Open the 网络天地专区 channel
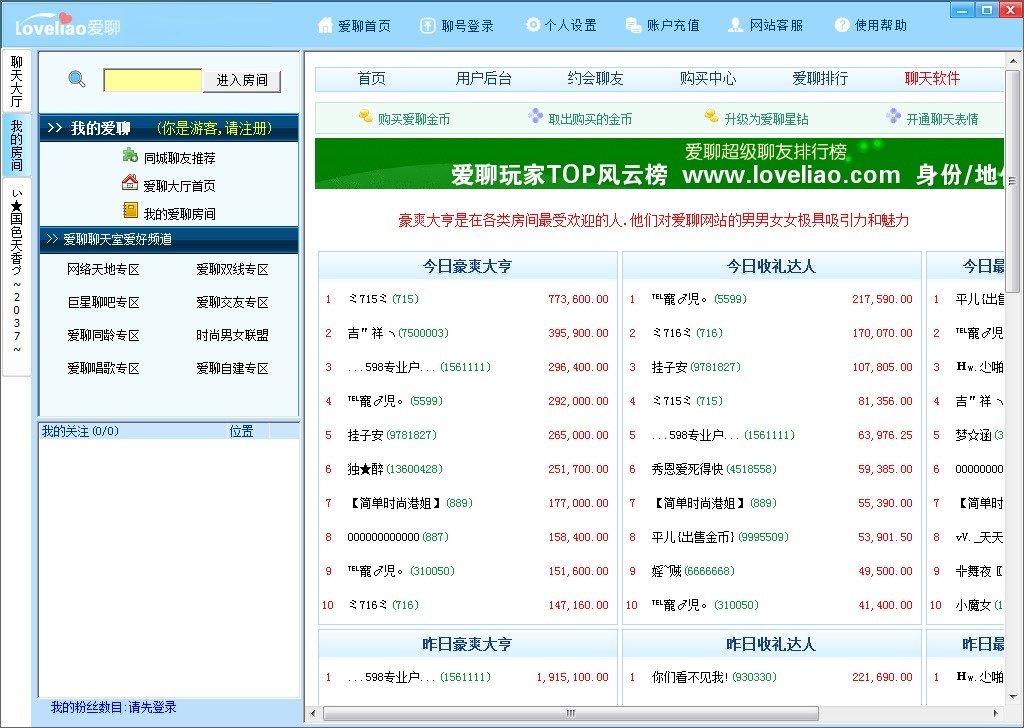The height and width of the screenshot is (728, 1024). (x=103, y=270)
